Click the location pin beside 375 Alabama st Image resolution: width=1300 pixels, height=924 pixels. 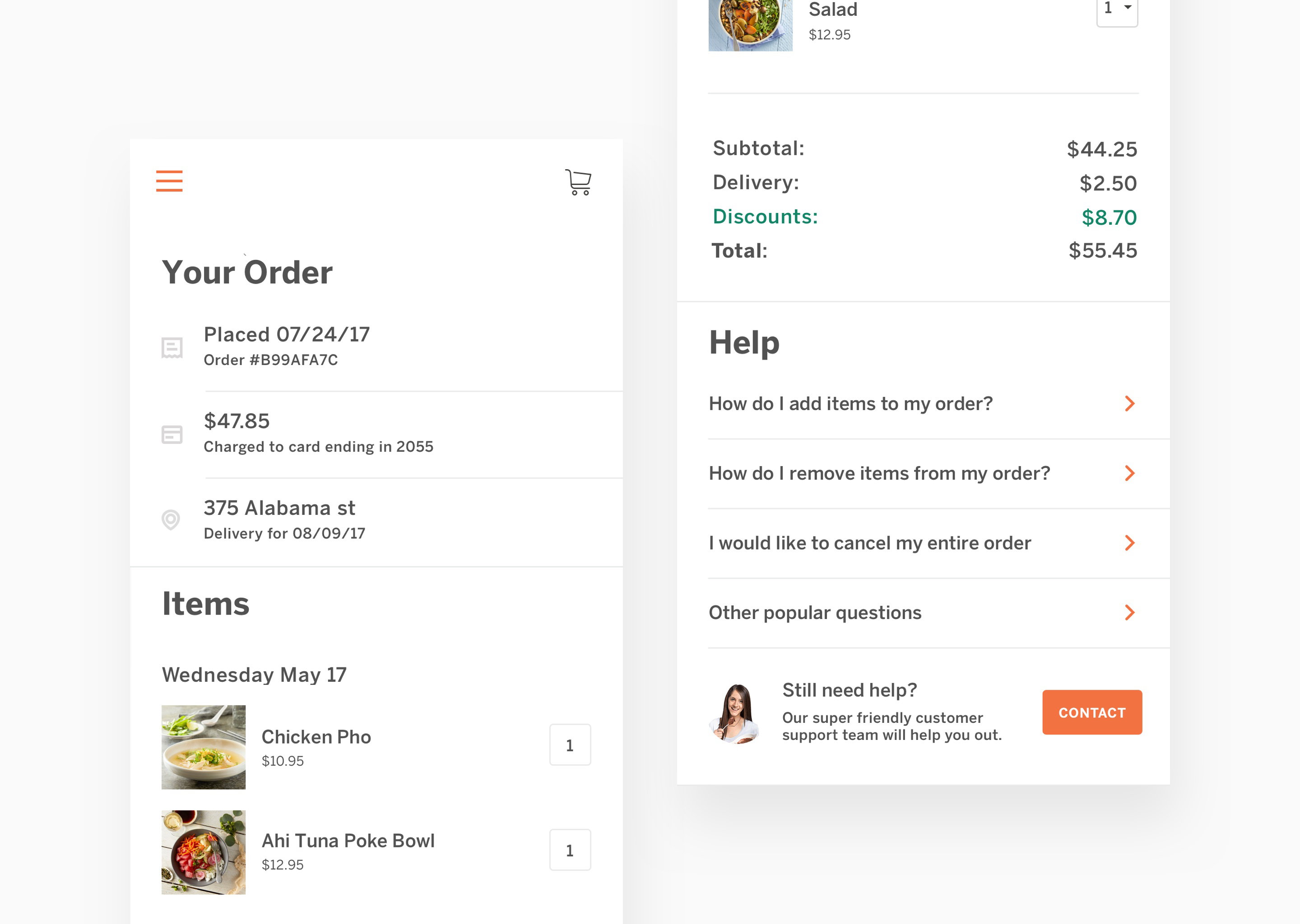(171, 519)
